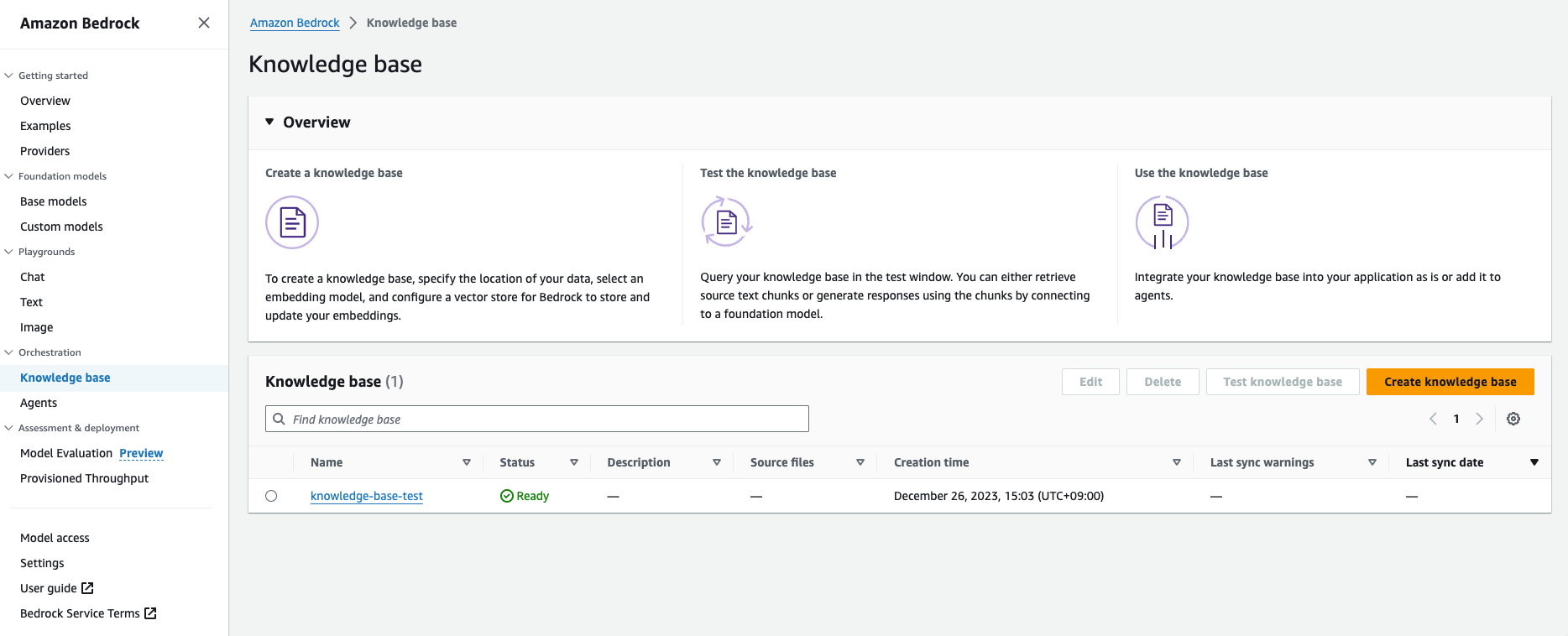Open table preferences gear icon

1513,419
